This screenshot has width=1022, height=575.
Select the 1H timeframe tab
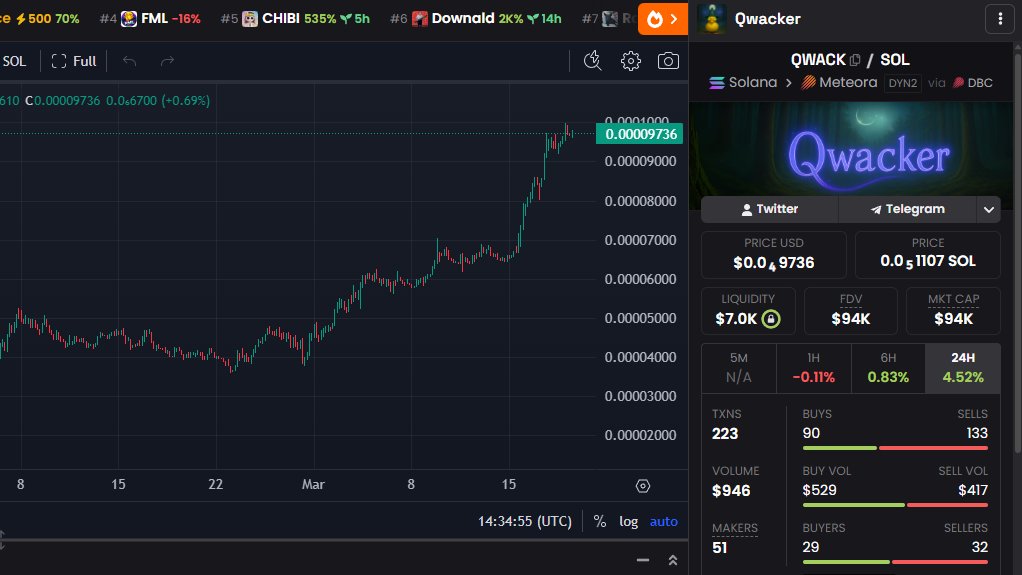813,368
